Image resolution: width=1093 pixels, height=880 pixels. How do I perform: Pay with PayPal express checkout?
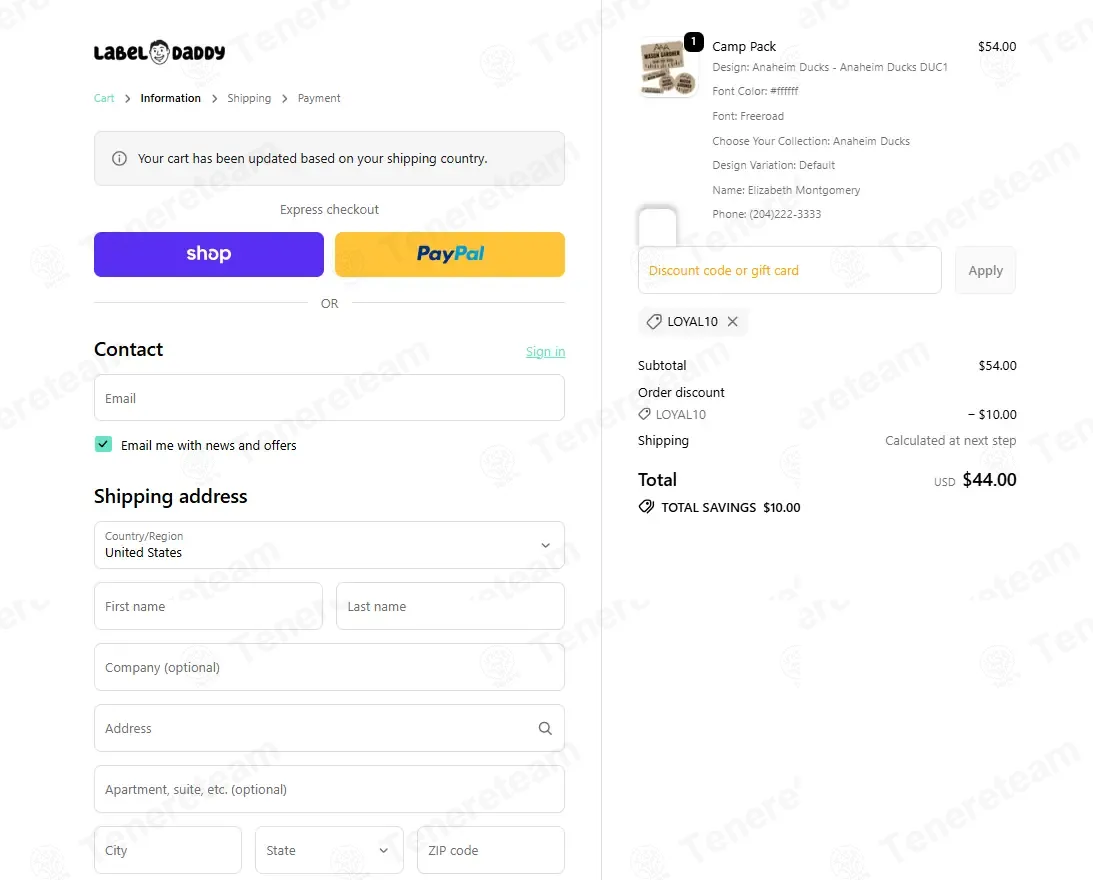(450, 254)
